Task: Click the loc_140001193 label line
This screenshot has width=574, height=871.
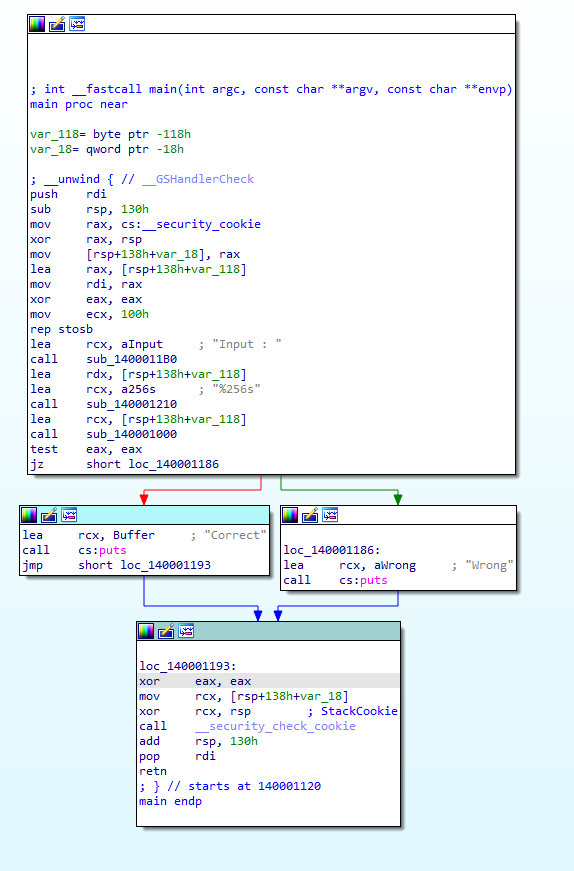Action: click(x=188, y=666)
